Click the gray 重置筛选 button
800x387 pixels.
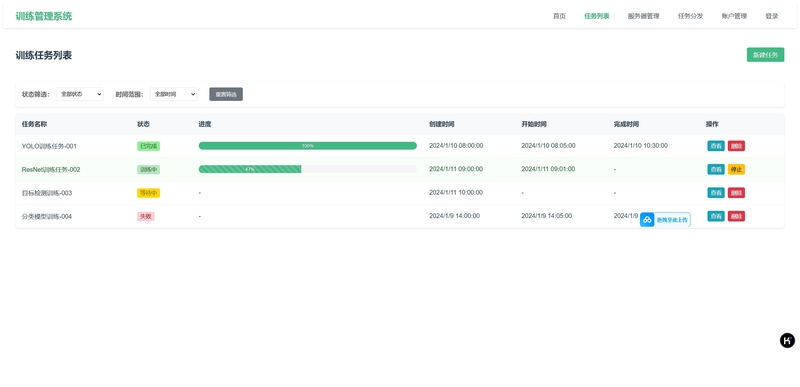[226, 94]
